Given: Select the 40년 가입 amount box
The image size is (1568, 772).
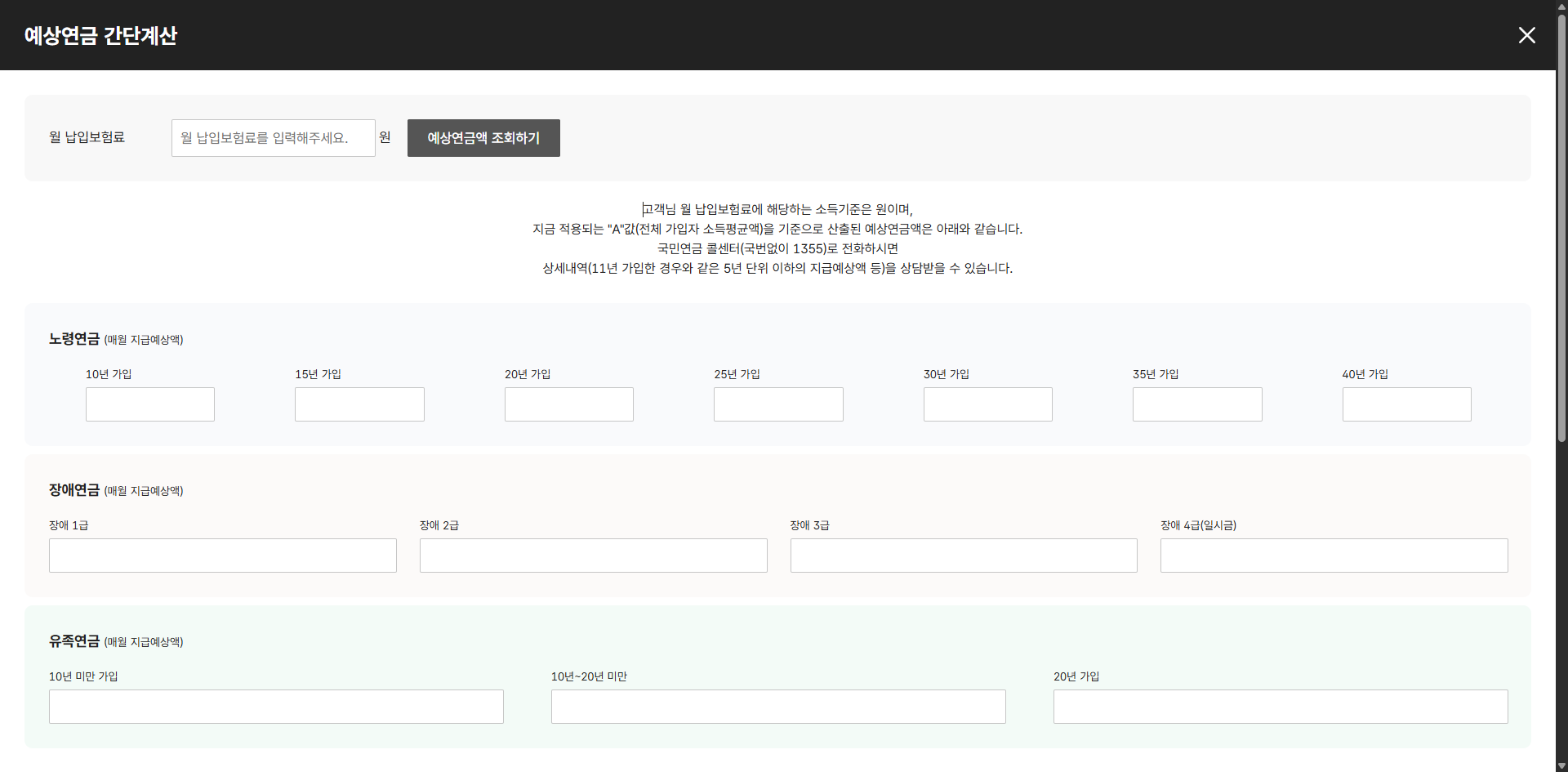Looking at the screenshot, I should (x=1406, y=404).
